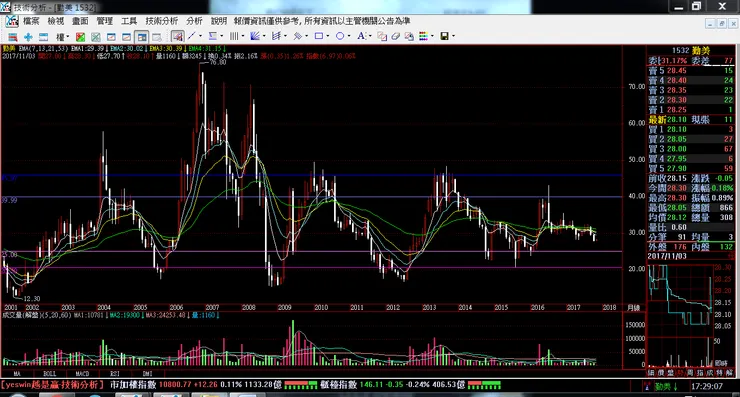Viewport: 740px width, 397px height.
Task: Select the text annotation A tool
Action: click(361, 36)
